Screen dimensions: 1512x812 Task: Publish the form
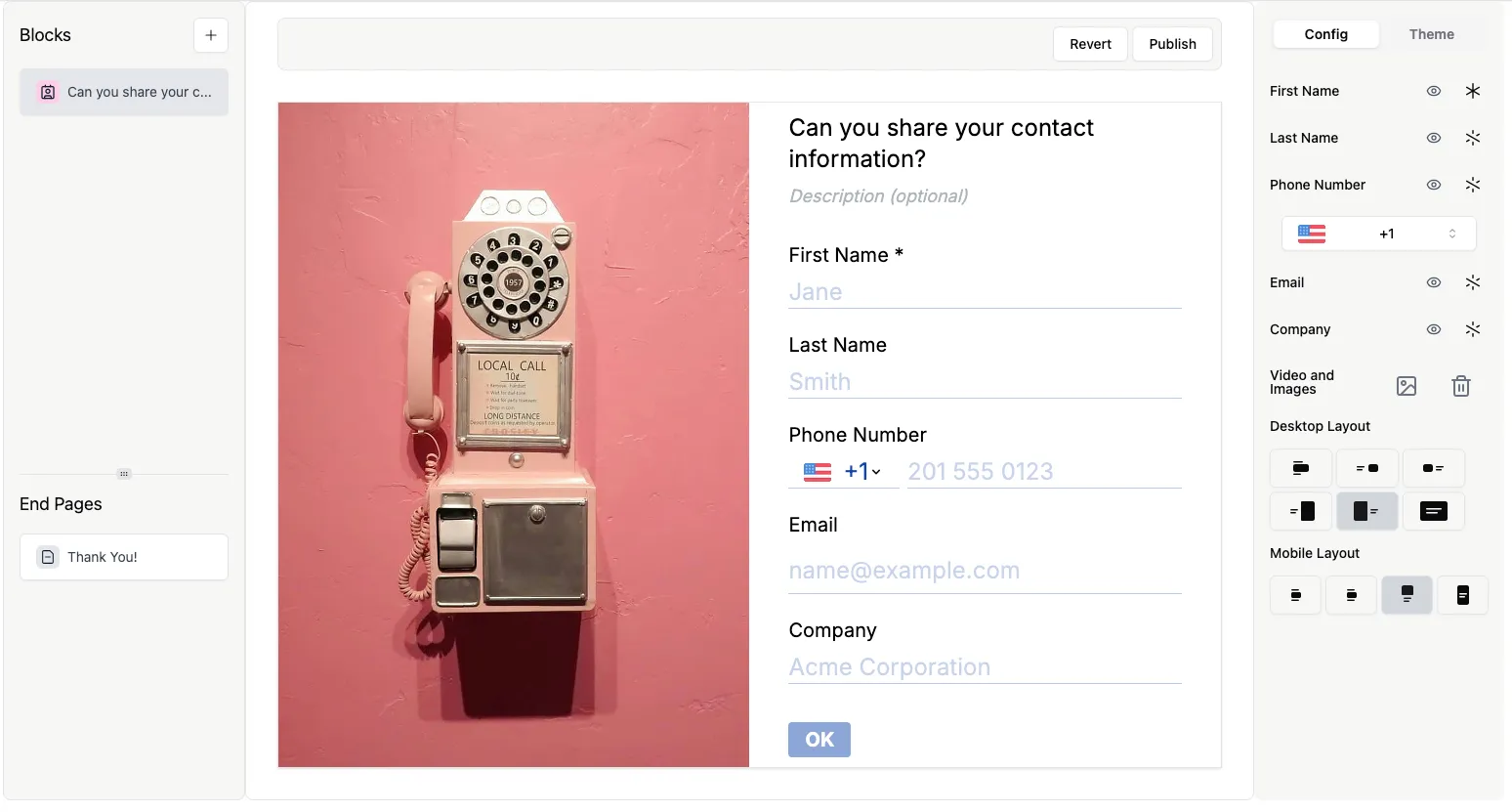(1172, 44)
